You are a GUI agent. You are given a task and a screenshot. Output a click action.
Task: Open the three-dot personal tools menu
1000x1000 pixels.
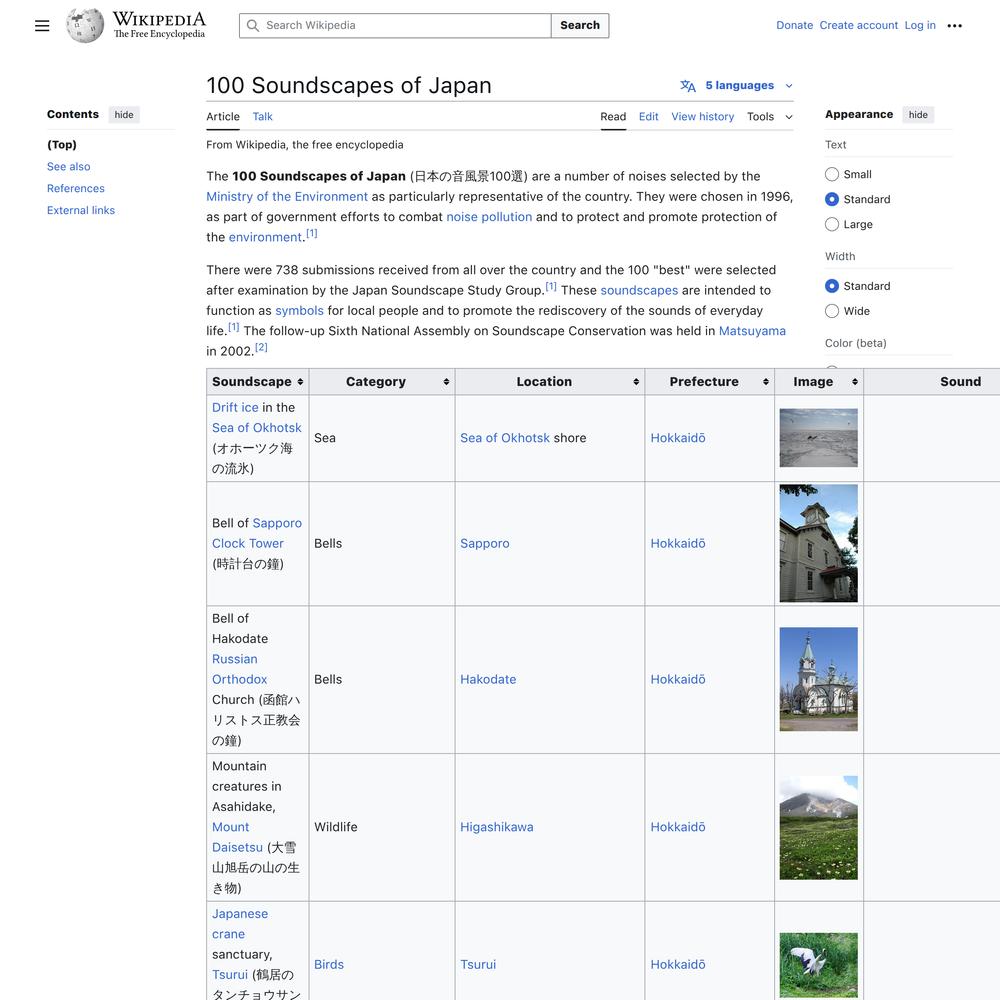954,26
